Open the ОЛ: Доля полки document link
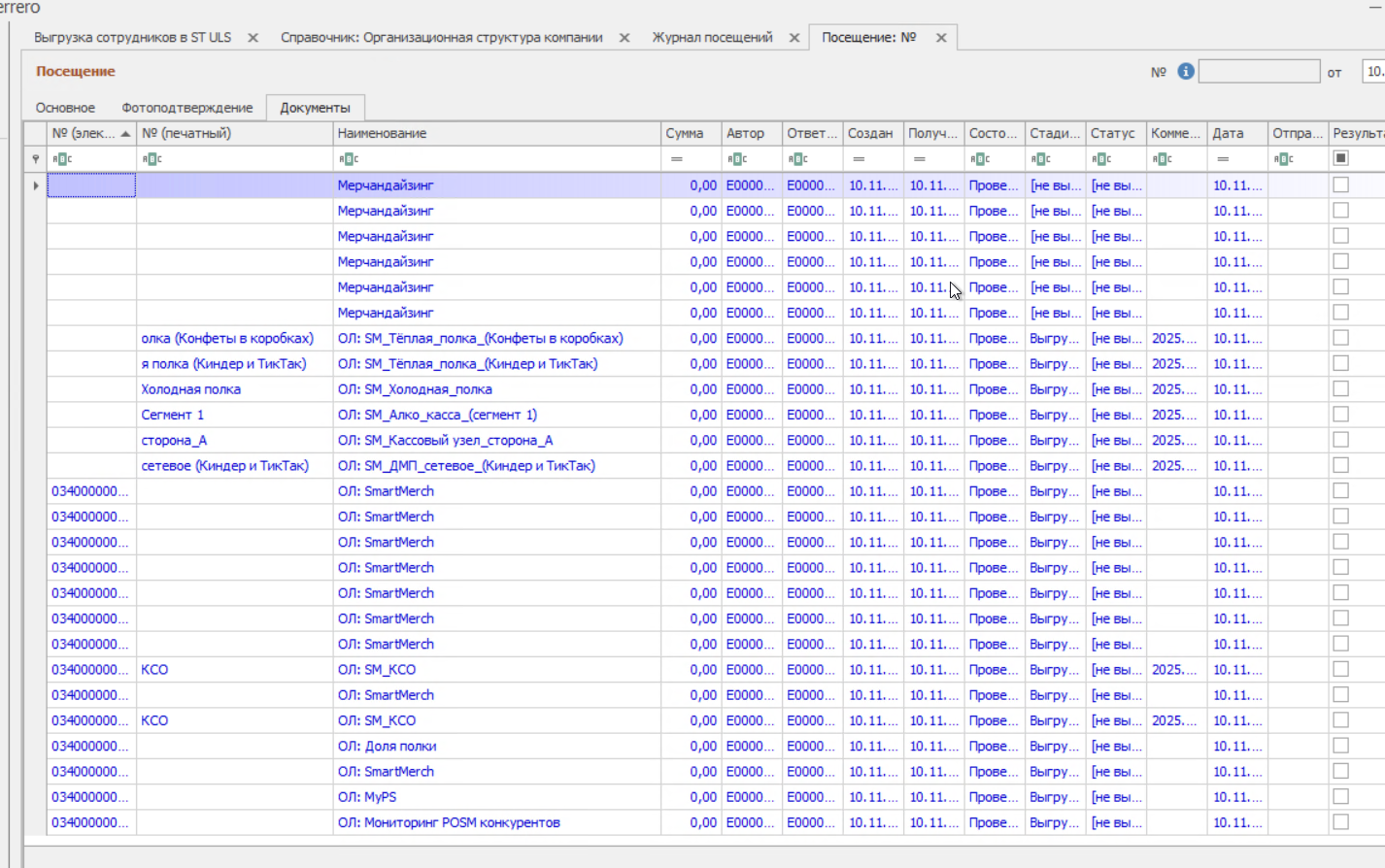This screenshot has height=868, width=1385. [x=387, y=747]
